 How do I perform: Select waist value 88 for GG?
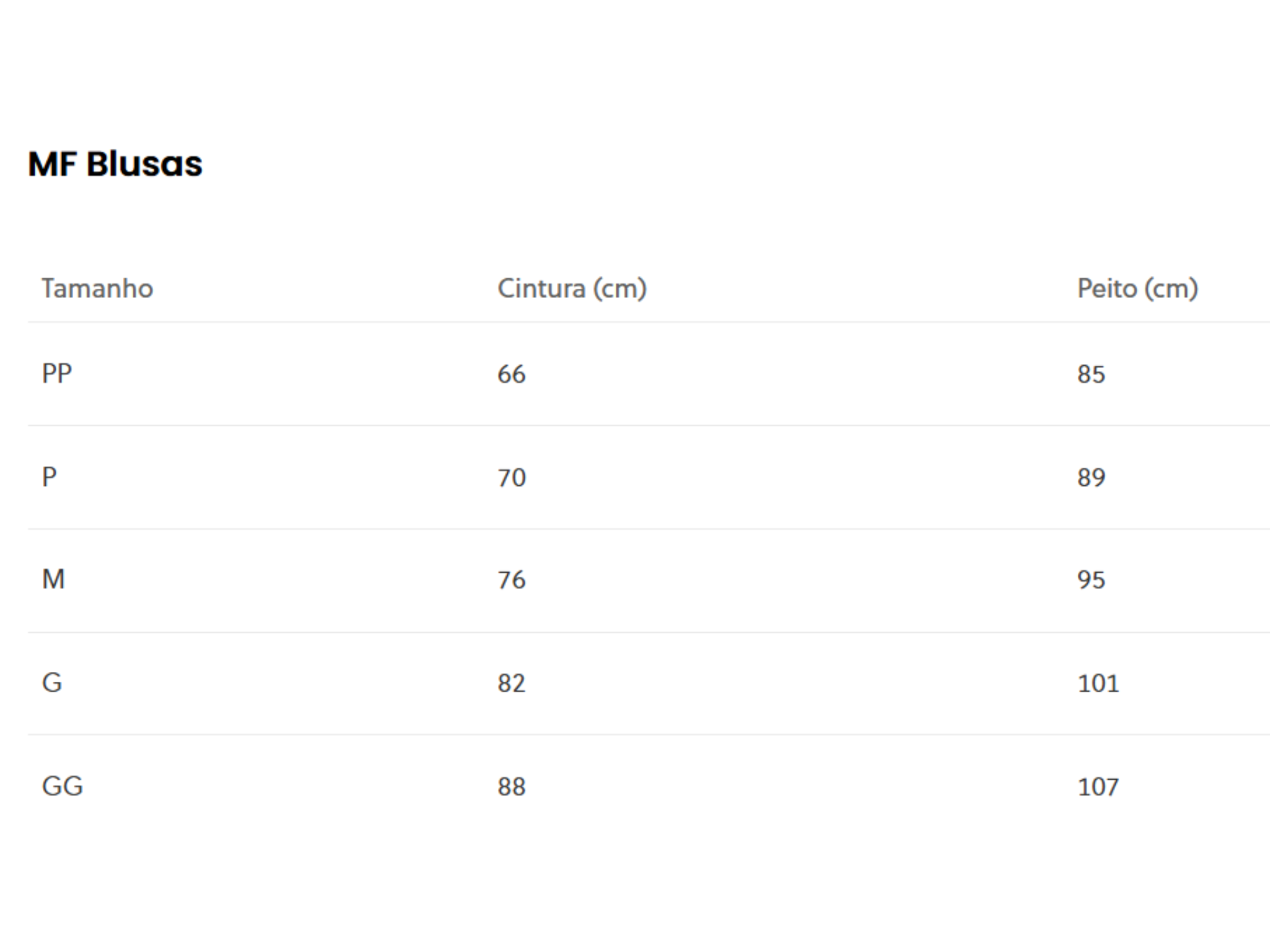point(512,787)
